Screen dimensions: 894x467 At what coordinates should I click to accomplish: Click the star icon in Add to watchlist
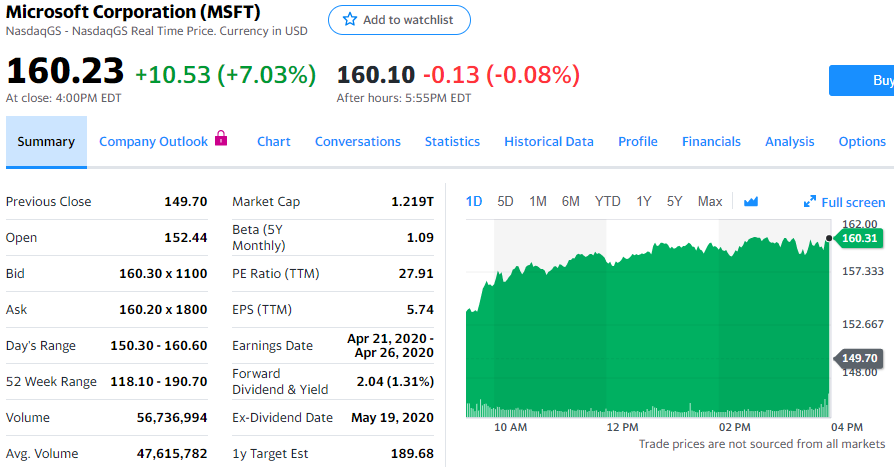[349, 20]
